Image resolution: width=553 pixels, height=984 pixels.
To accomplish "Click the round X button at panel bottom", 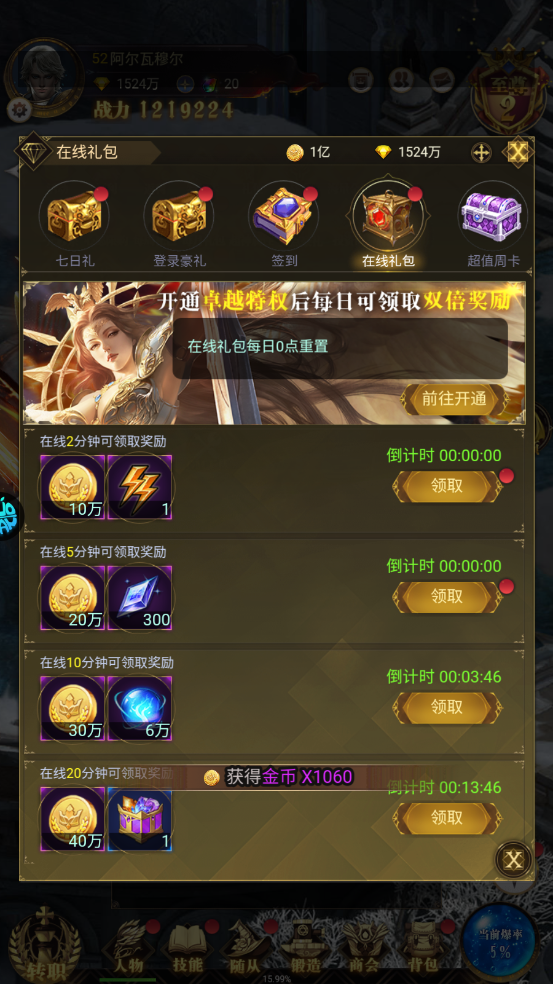I will point(514,860).
